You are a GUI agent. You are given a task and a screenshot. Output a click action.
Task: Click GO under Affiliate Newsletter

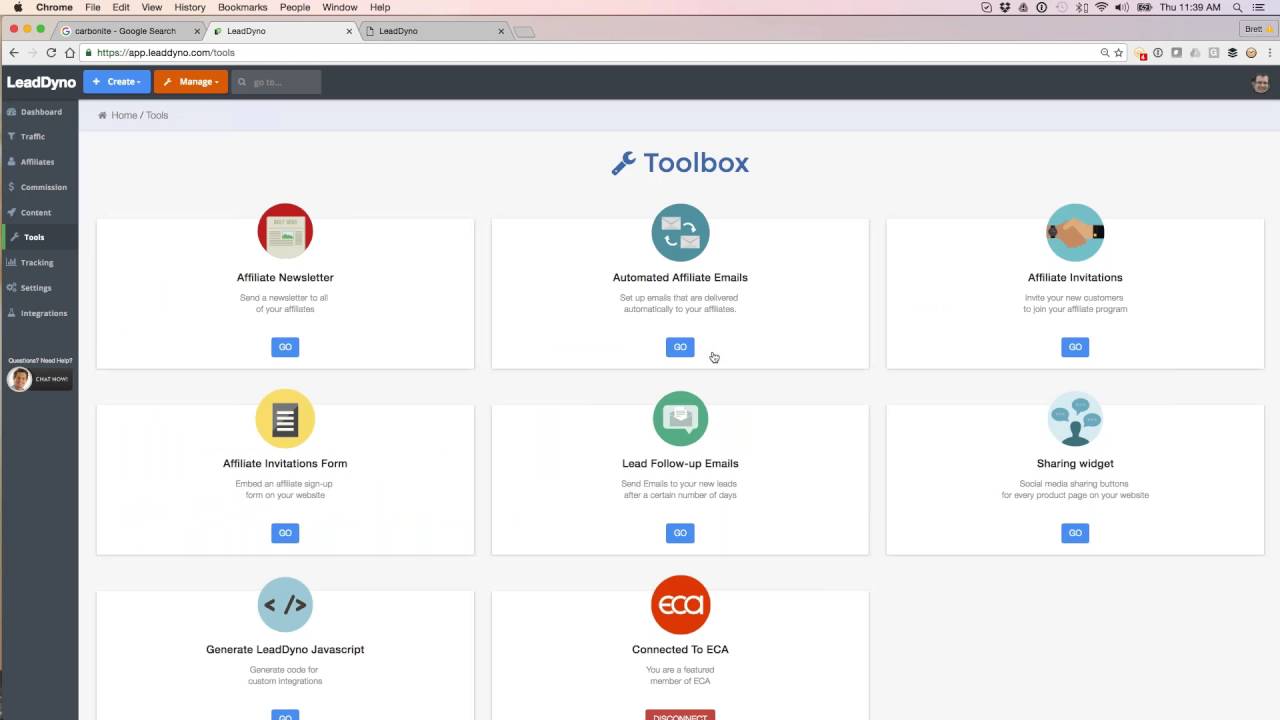click(285, 347)
